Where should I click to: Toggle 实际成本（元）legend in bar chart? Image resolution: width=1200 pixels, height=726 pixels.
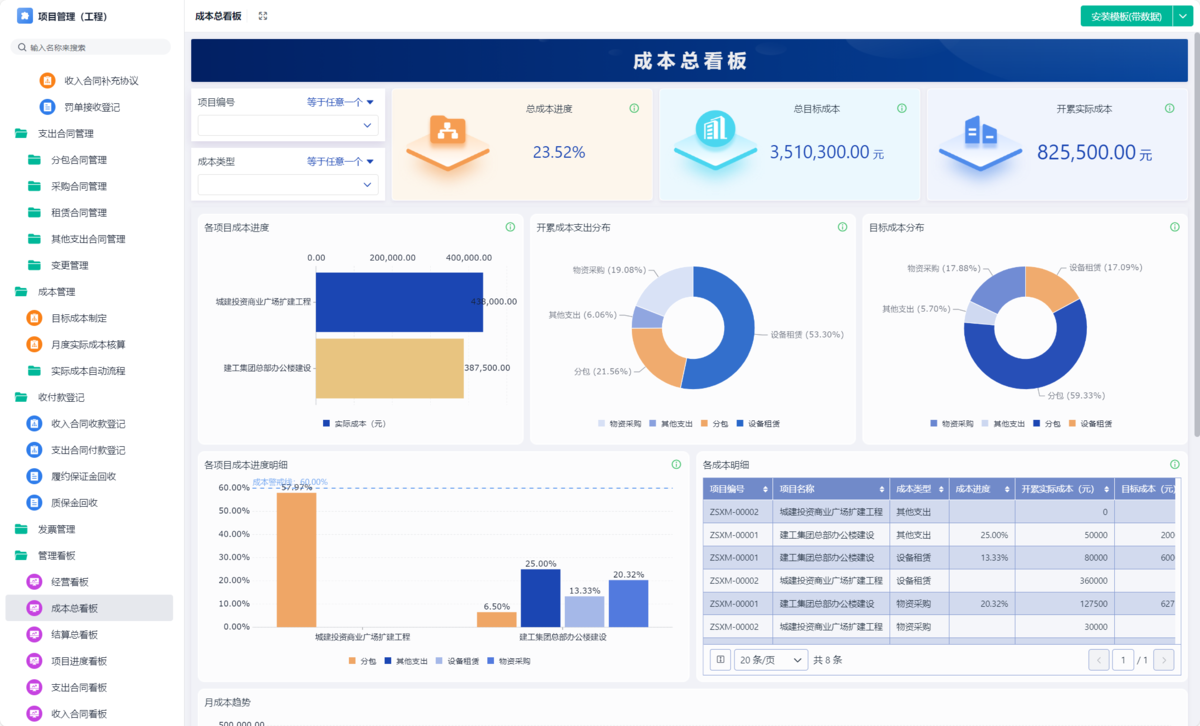[354, 424]
